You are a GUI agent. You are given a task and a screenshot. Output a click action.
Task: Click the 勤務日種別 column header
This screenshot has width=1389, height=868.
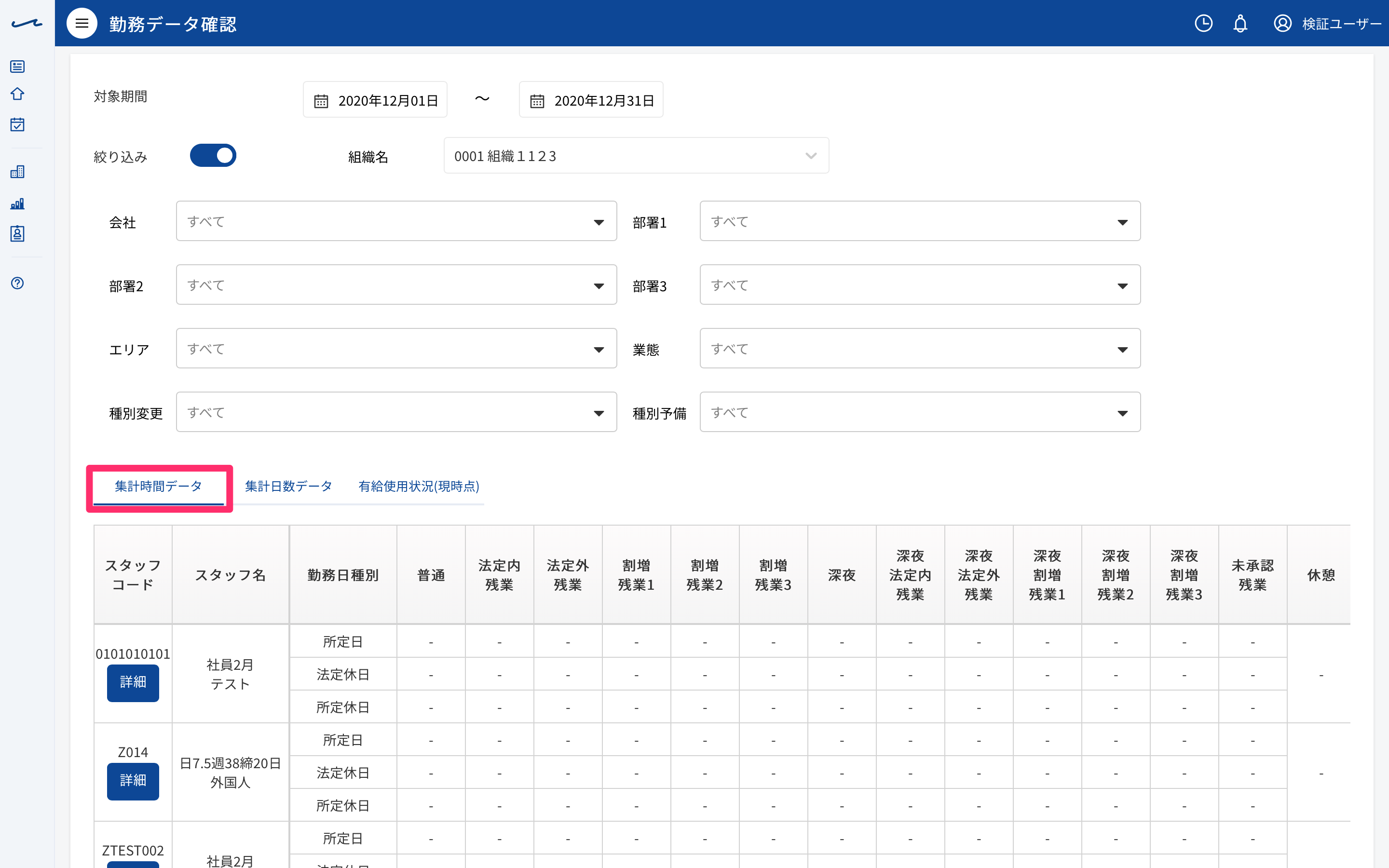(343, 575)
